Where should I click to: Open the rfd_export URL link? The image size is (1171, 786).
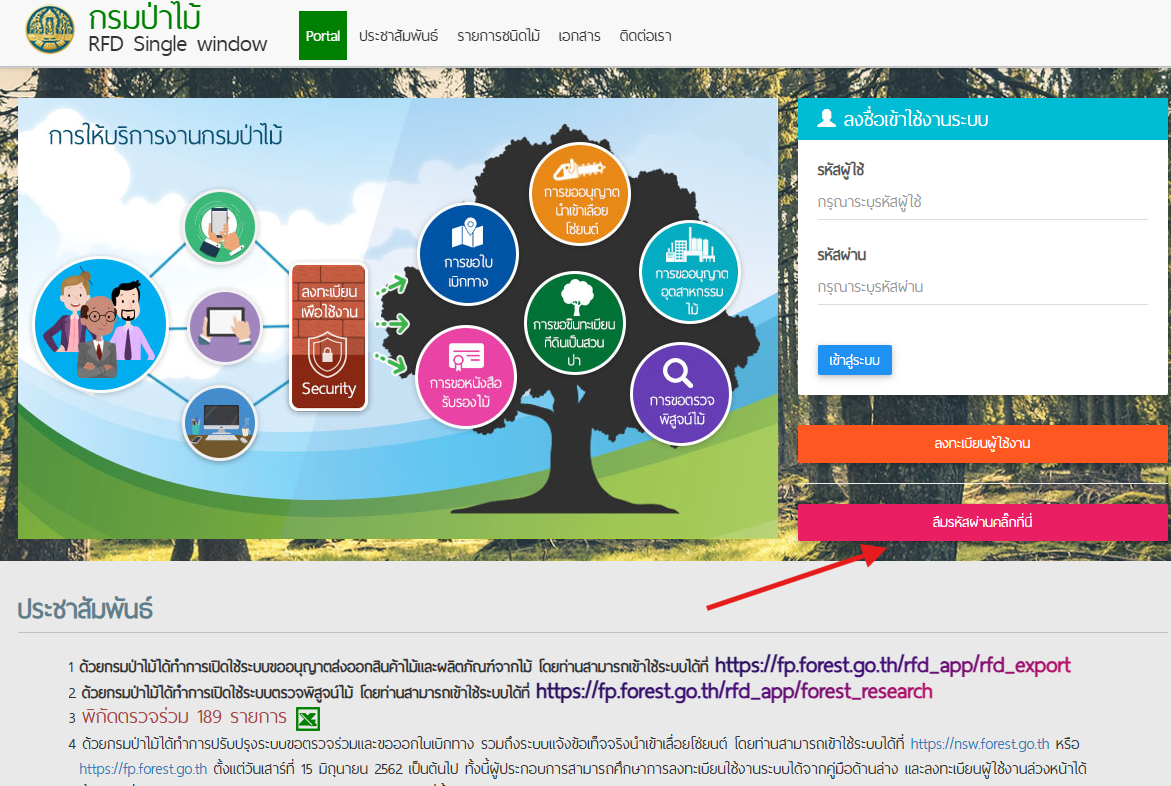892,666
